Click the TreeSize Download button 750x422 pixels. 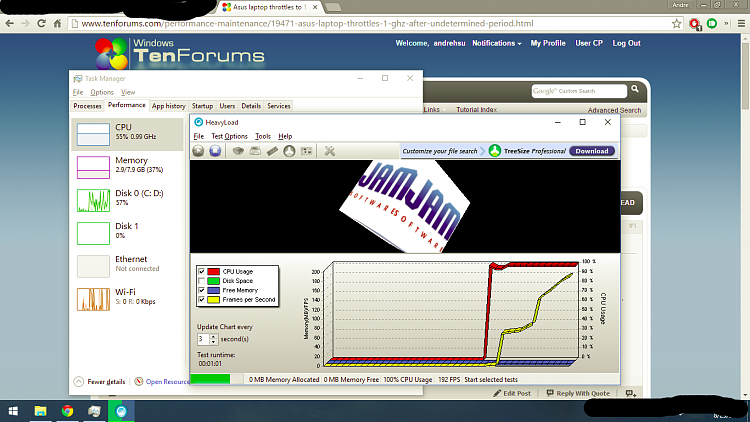[x=592, y=151]
